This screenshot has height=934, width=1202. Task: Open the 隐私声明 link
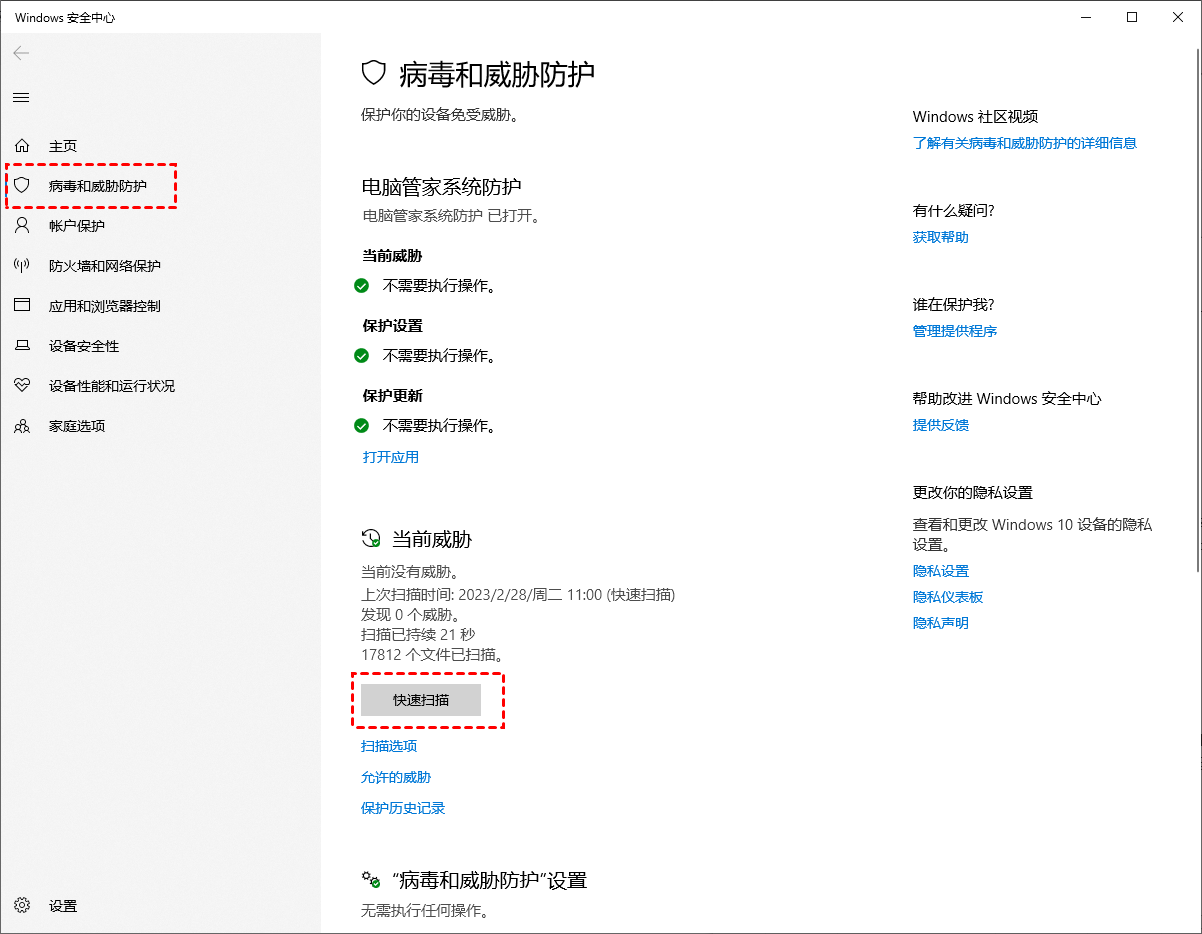point(941,623)
